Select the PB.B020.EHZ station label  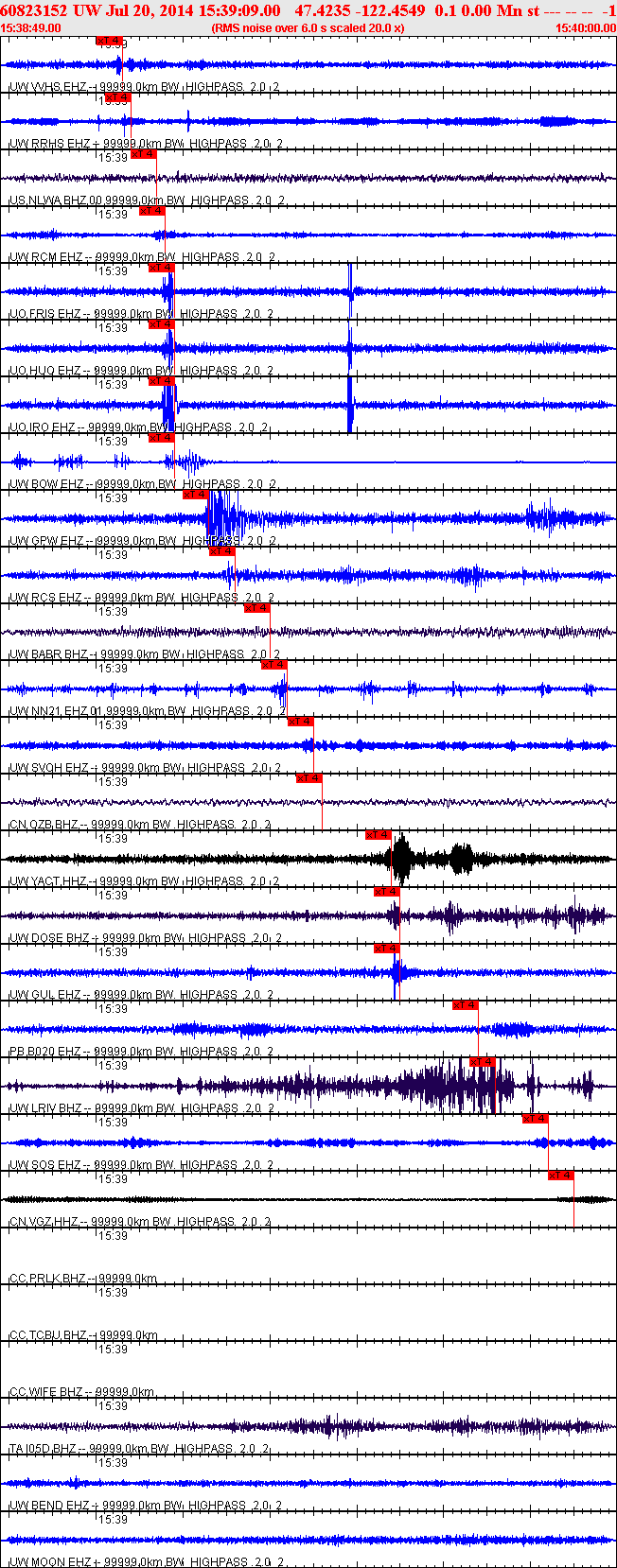[141, 1052]
